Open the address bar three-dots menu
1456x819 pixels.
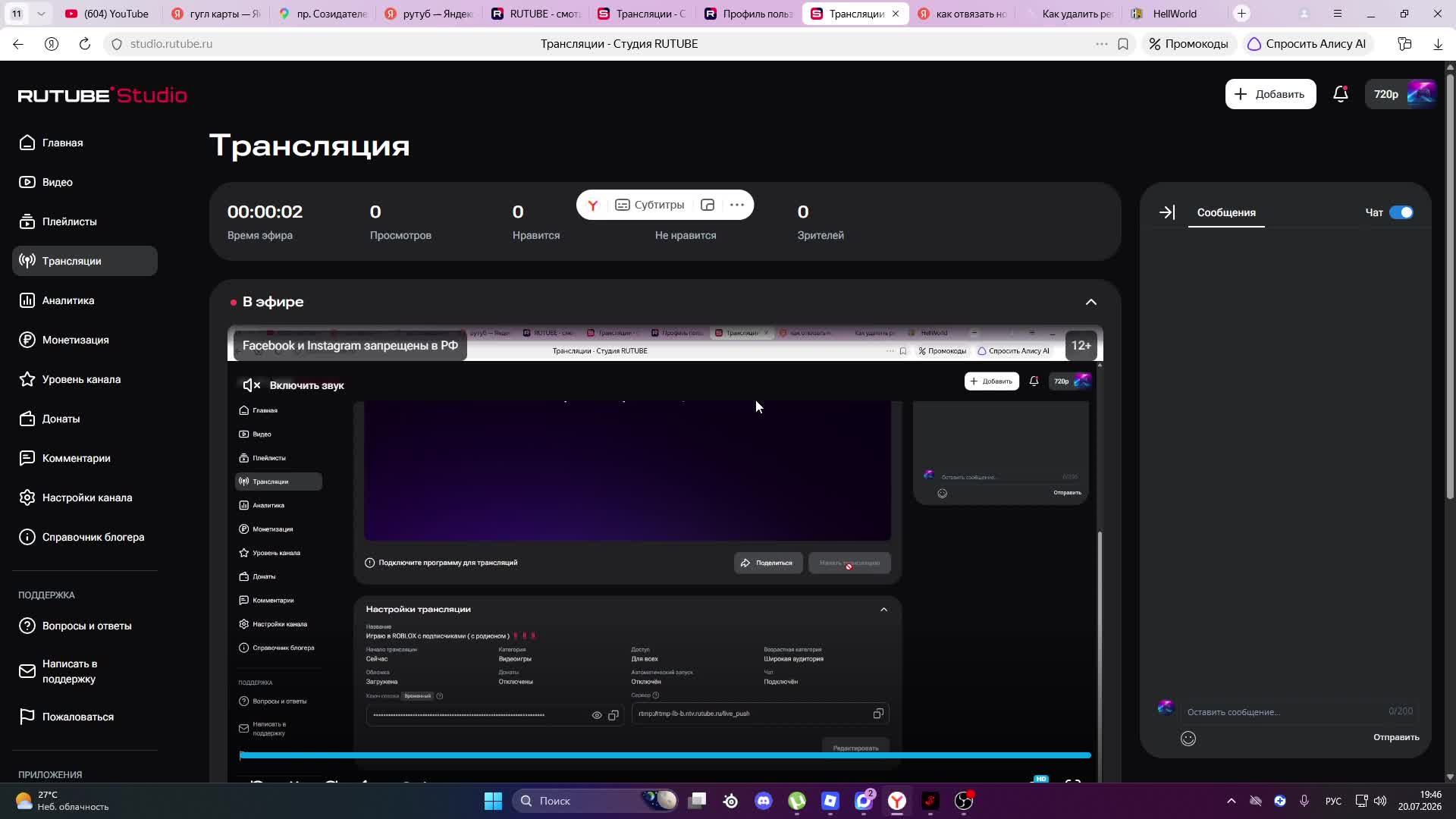pos(1101,44)
